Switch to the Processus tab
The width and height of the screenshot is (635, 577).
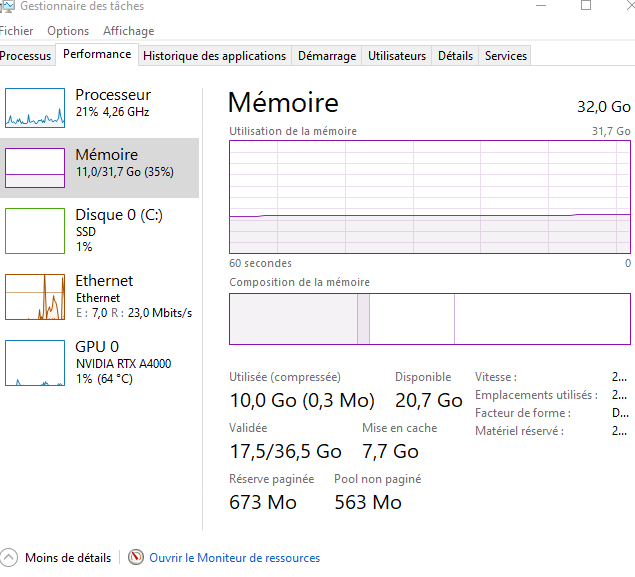tap(26, 56)
